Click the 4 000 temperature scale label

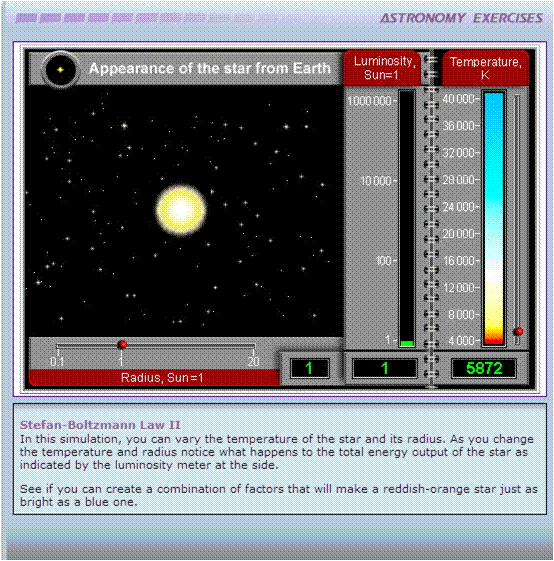pyautogui.click(x=462, y=340)
